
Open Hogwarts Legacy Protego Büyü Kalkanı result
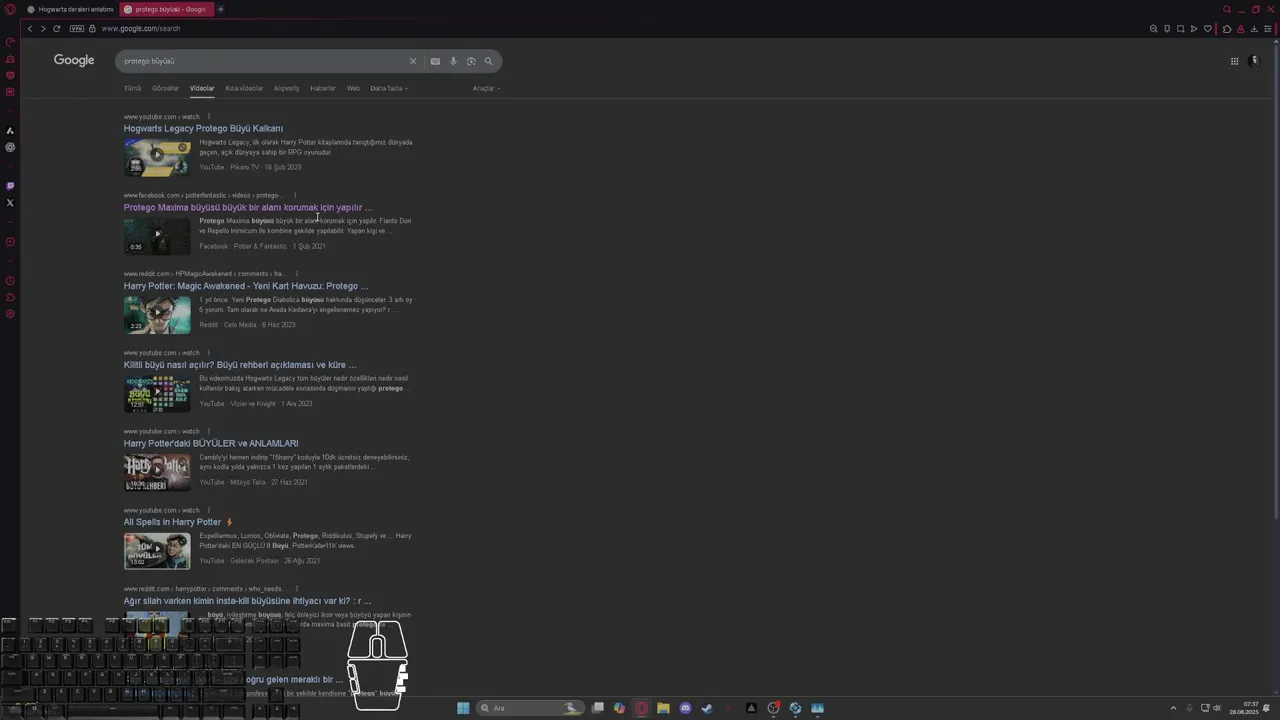(203, 129)
